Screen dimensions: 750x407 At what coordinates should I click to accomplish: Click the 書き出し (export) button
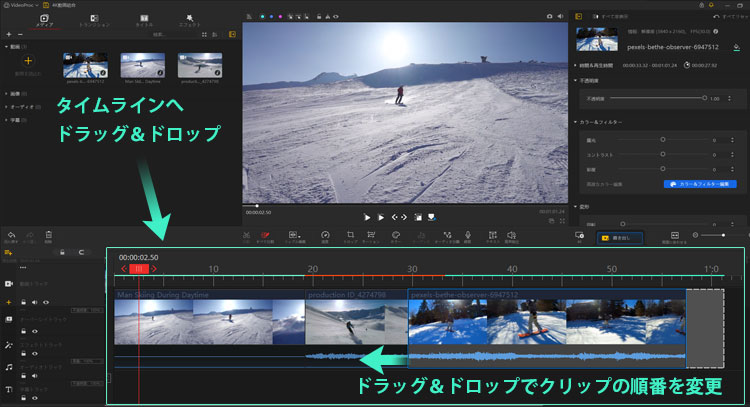(619, 238)
